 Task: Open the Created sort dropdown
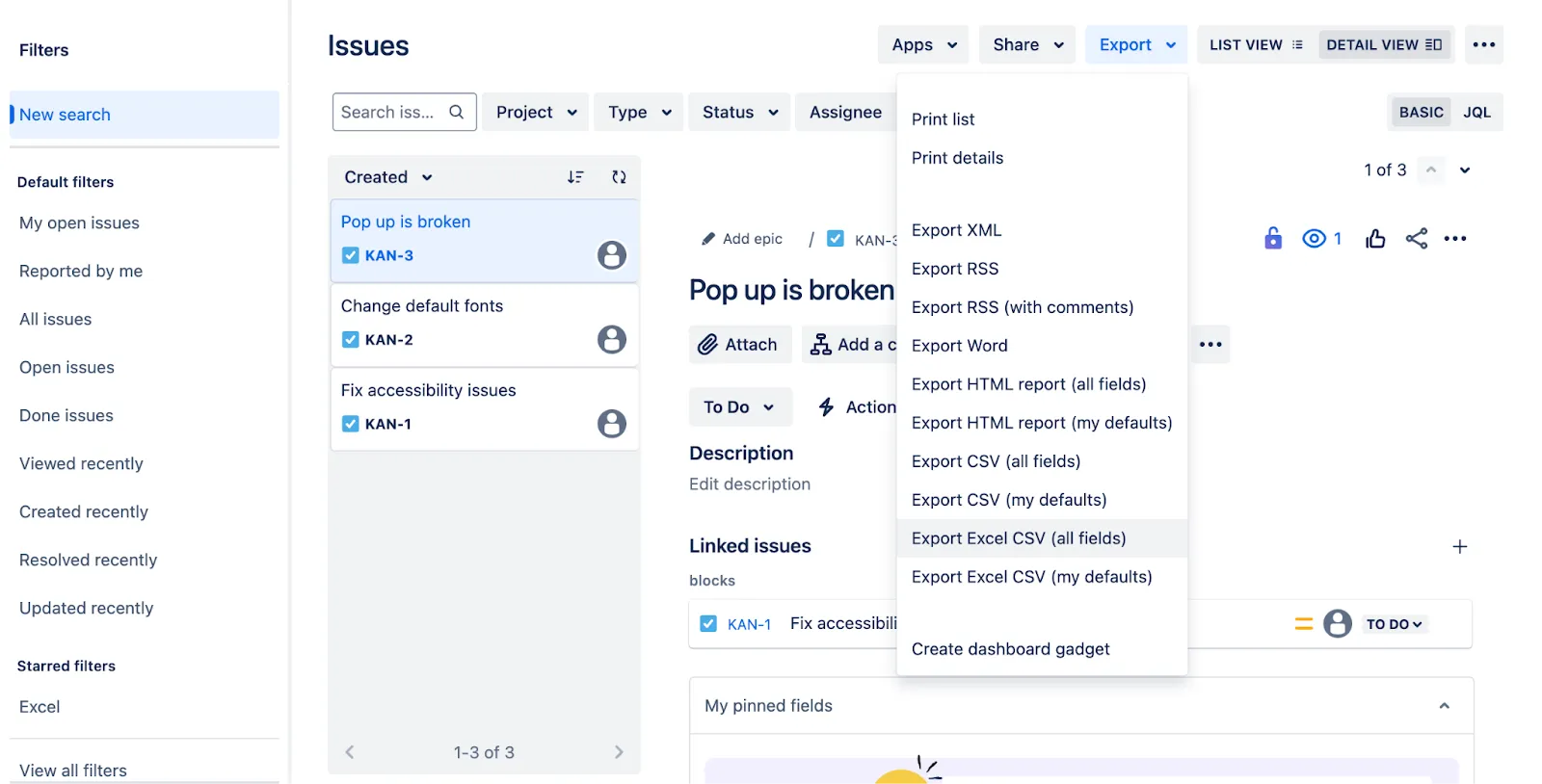tap(388, 177)
